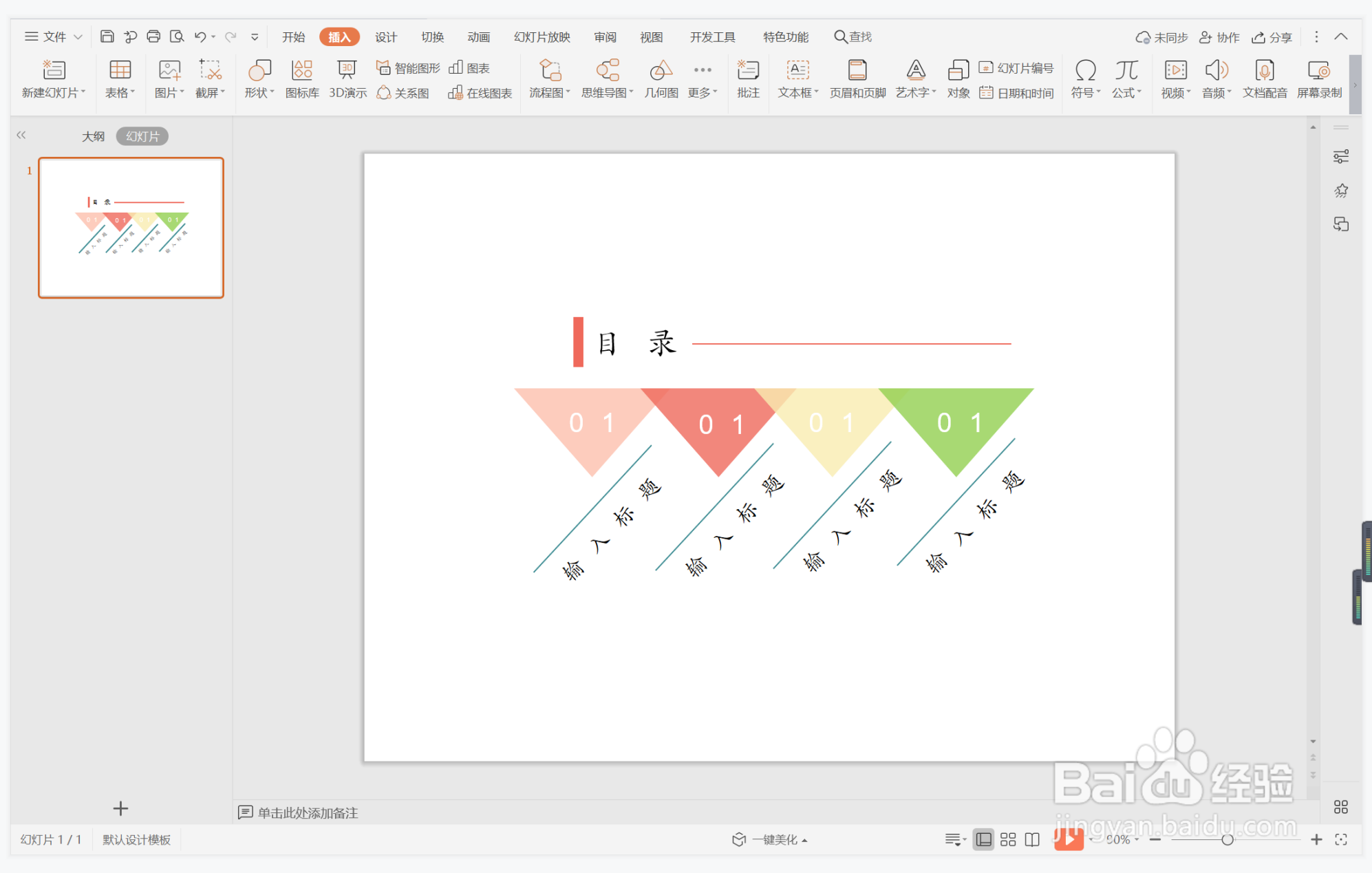This screenshot has height=873, width=1372.
Task: Insert a 几何图 geometry figure
Action: (661, 78)
